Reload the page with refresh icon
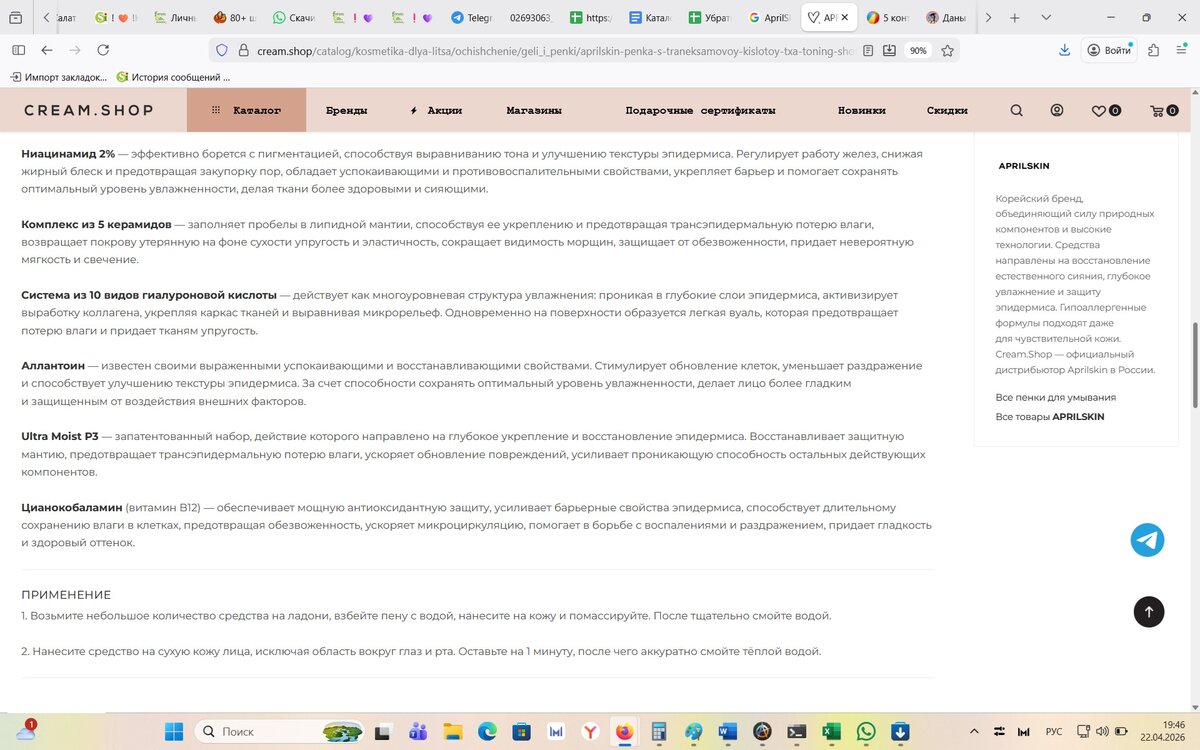Screen dimensions: 1200x750 103,50
